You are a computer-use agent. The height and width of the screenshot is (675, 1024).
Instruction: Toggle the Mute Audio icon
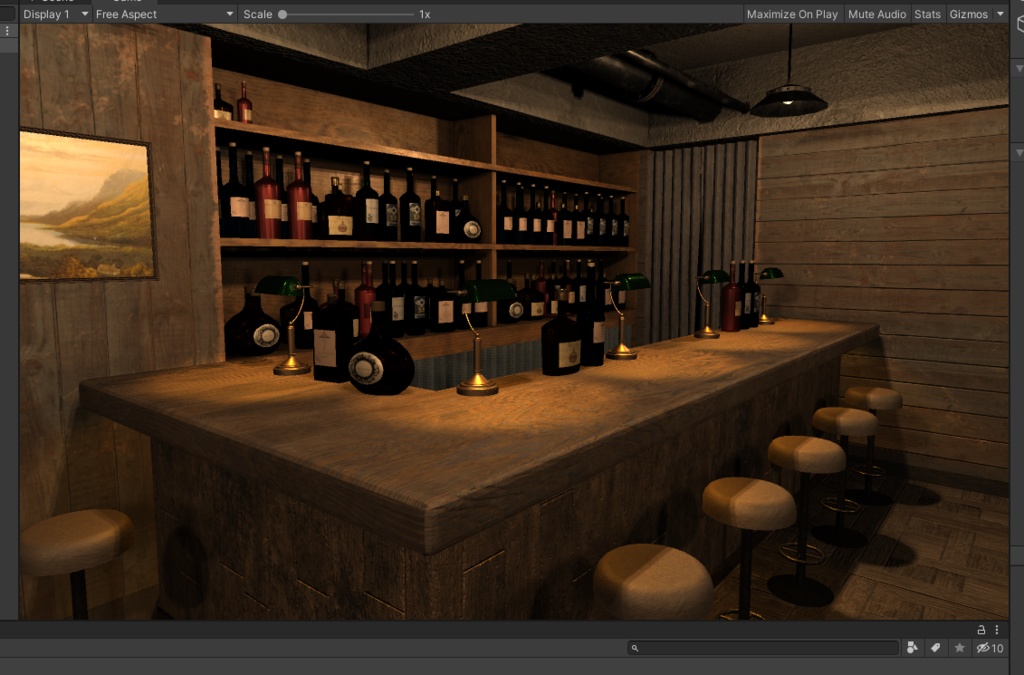click(877, 14)
